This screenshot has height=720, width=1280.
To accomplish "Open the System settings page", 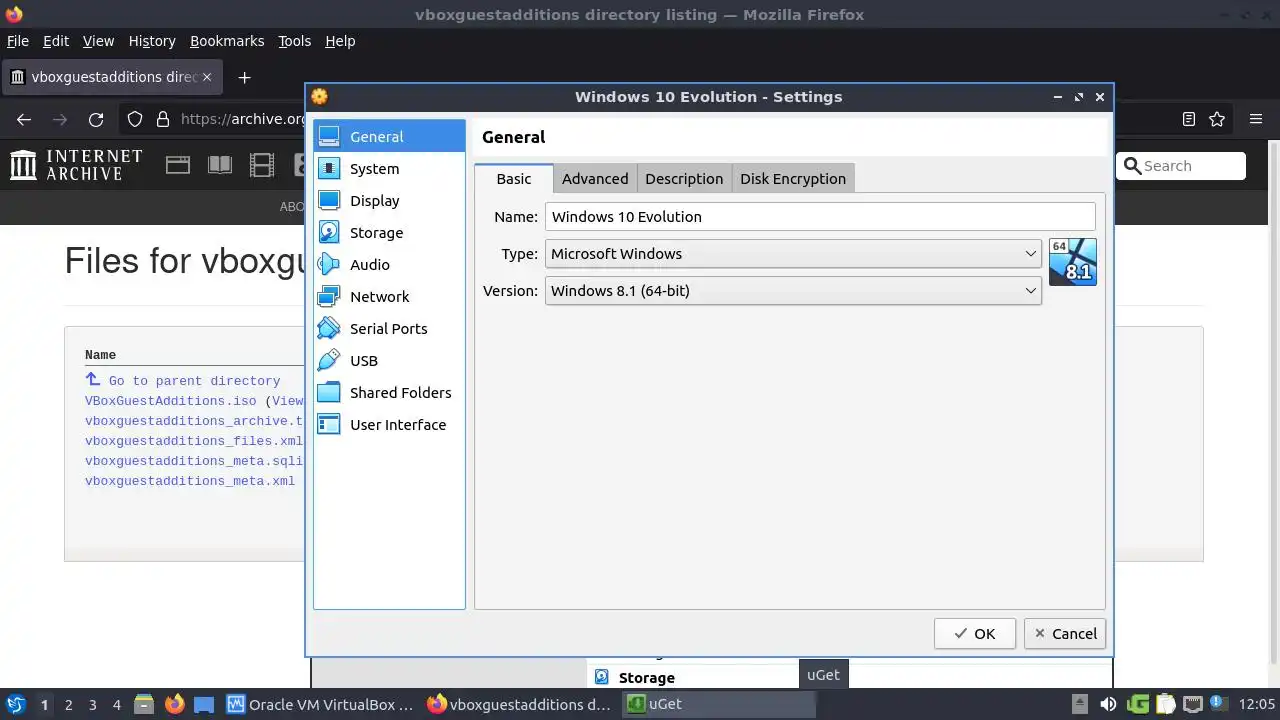I will (389, 169).
